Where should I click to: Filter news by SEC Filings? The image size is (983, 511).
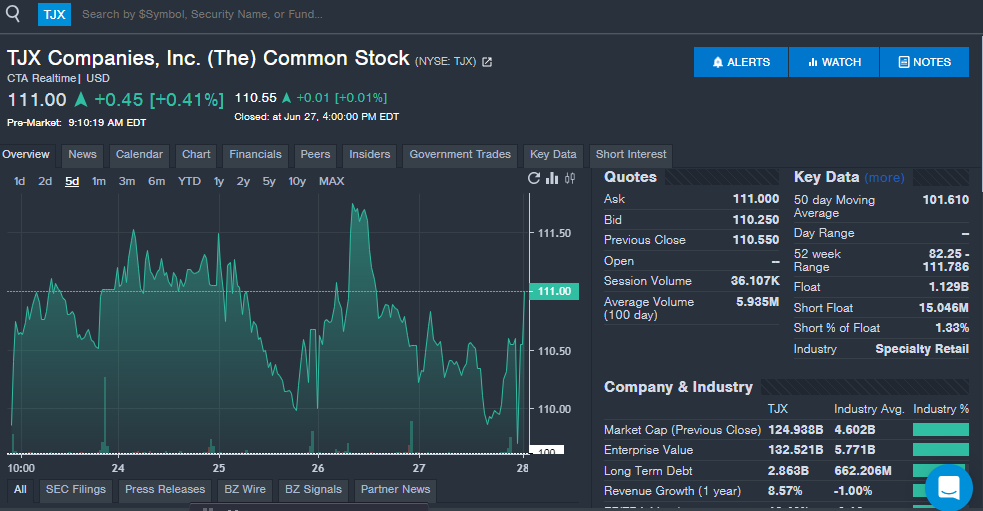point(76,490)
